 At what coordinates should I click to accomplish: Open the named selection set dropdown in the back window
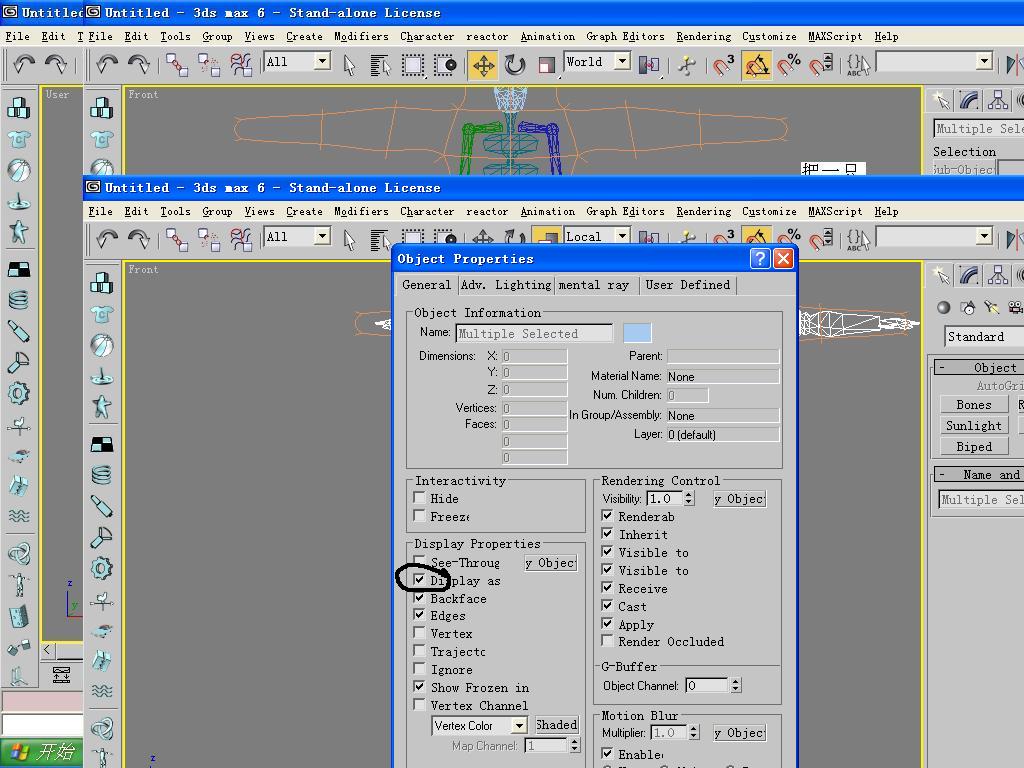point(985,61)
